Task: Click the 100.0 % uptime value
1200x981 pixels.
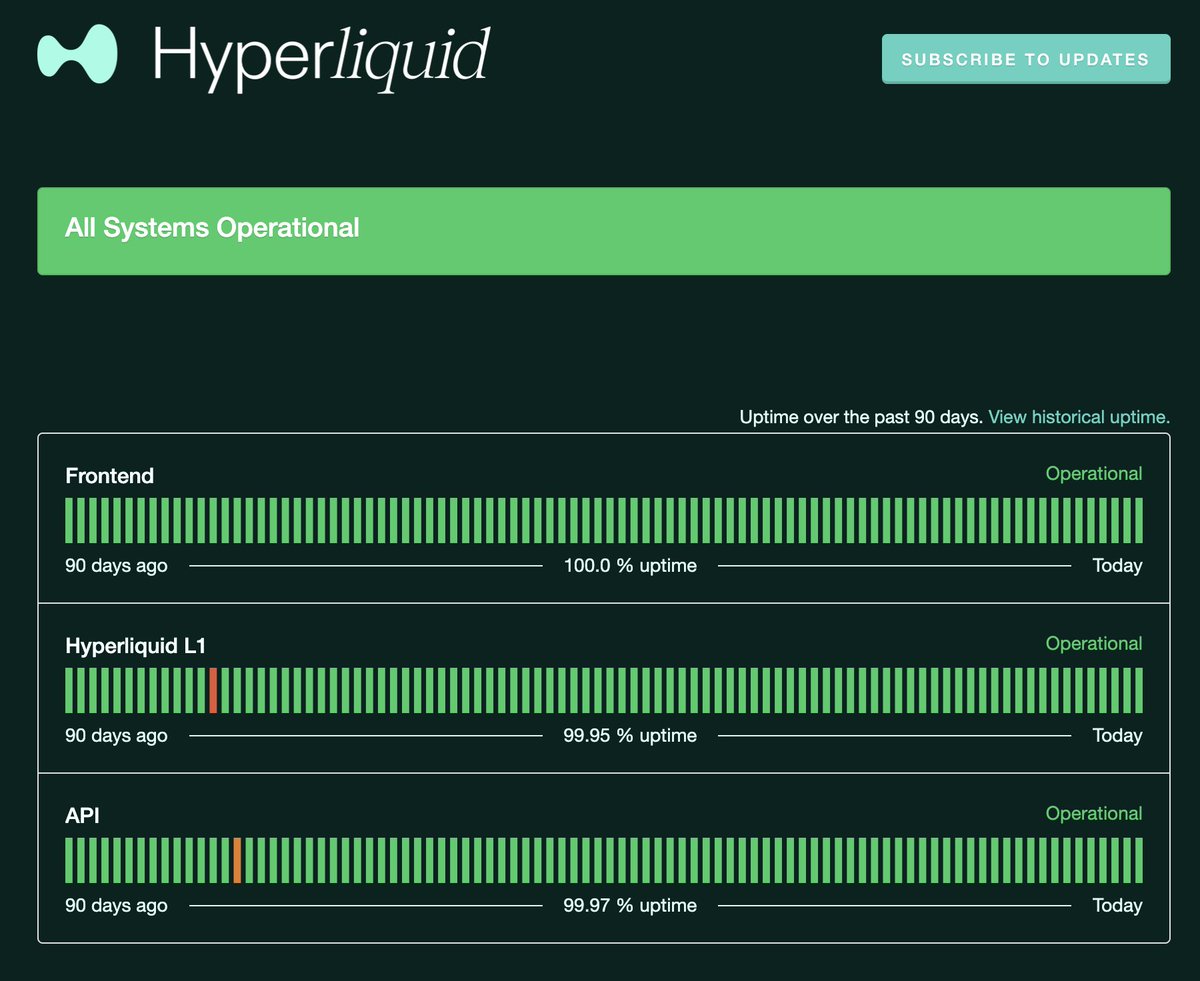Action: coord(630,566)
